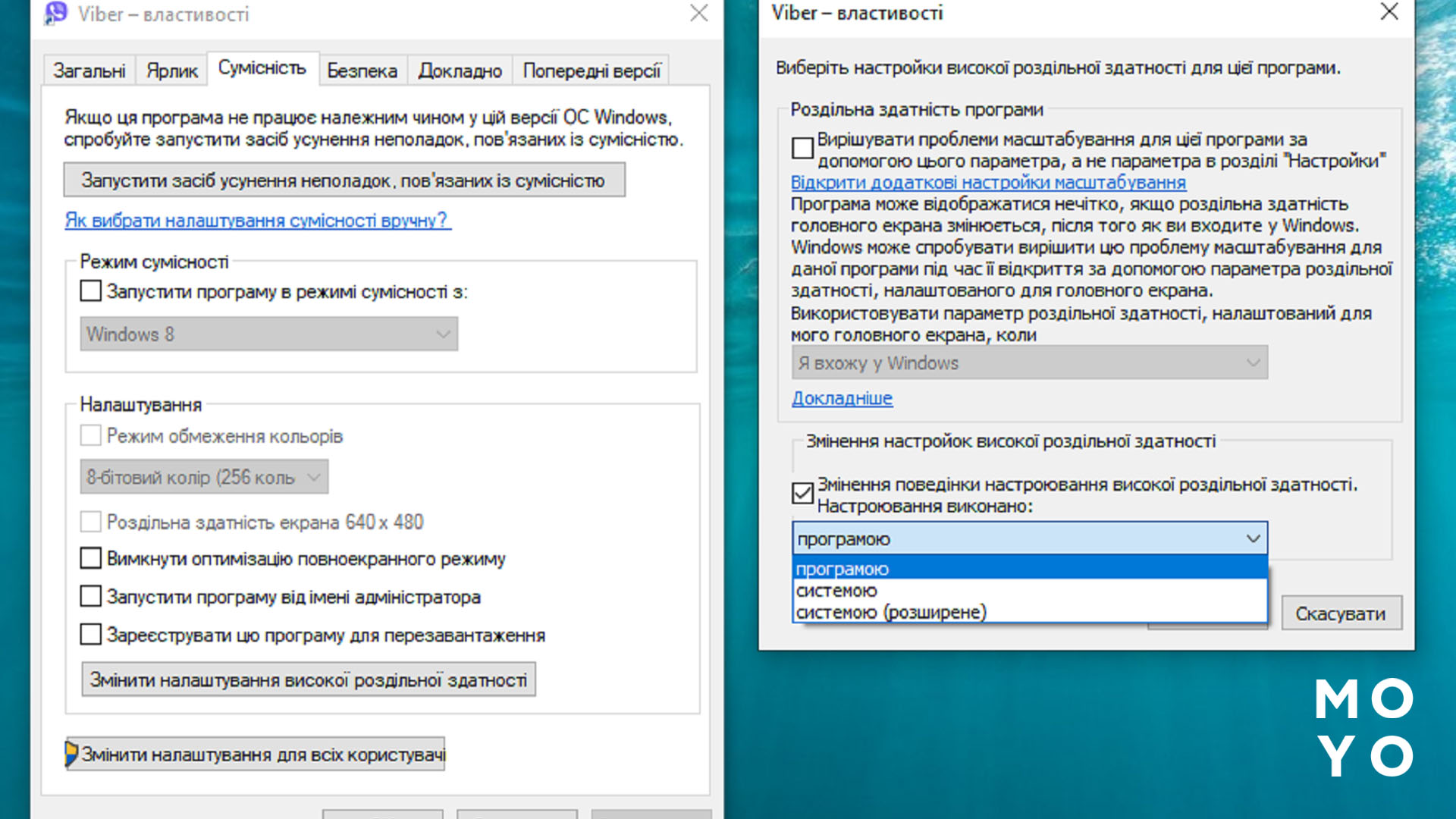Close the left Viber properties window

(698, 13)
